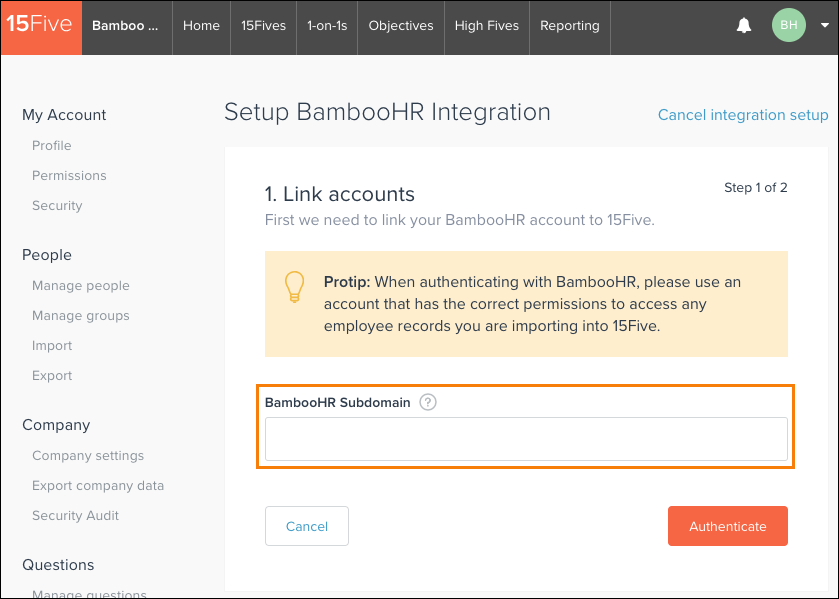Open the Bamboo company menu
Screen dimensions: 839x599
tap(125, 26)
